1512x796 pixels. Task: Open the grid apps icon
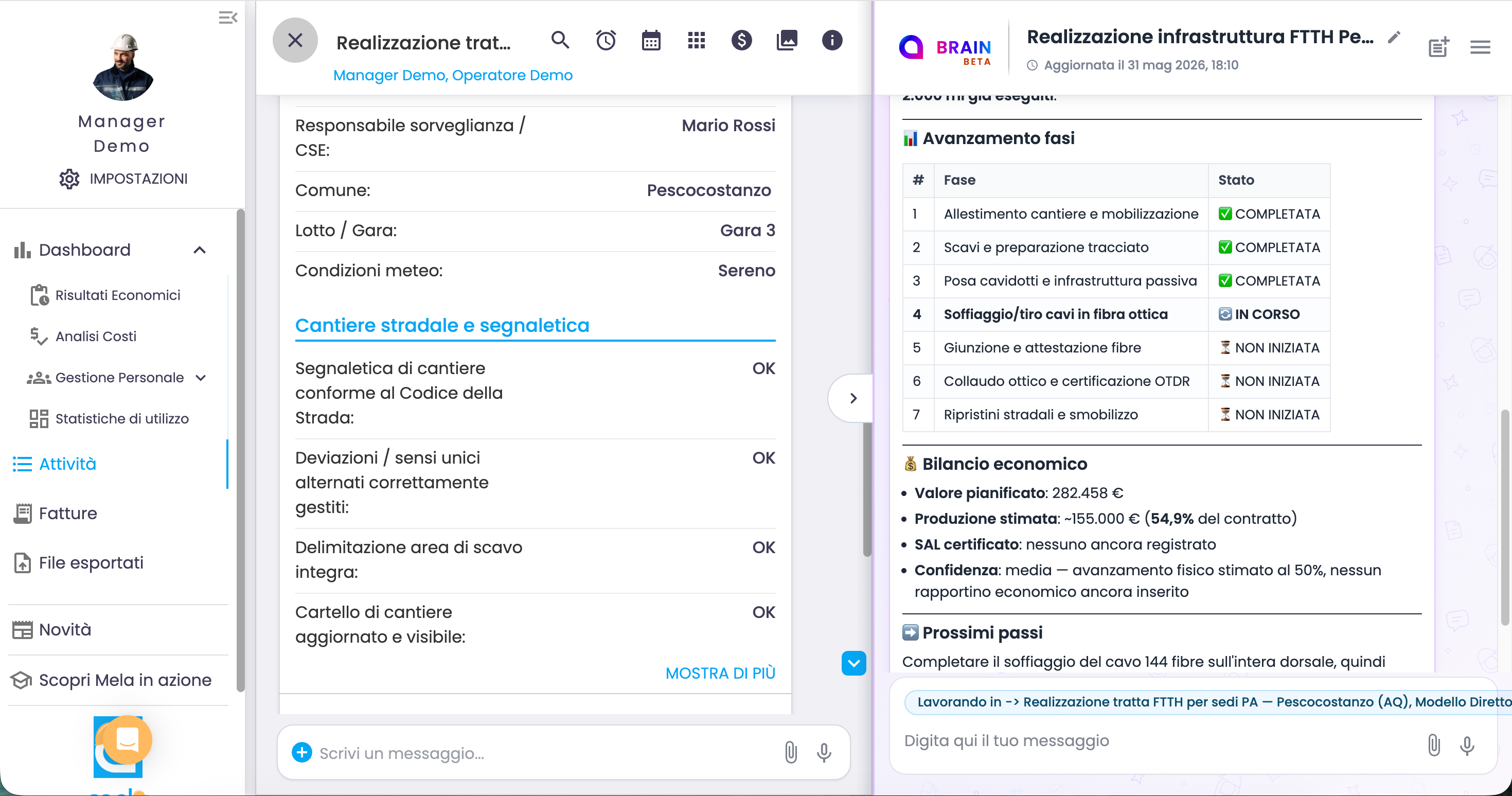[697, 41]
